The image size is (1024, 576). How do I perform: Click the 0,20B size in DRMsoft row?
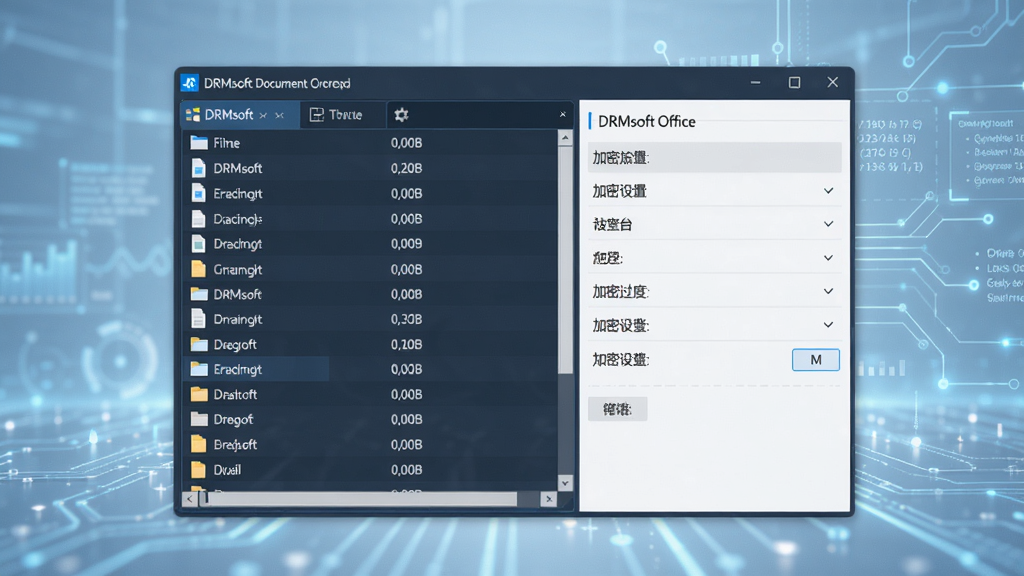(x=406, y=168)
